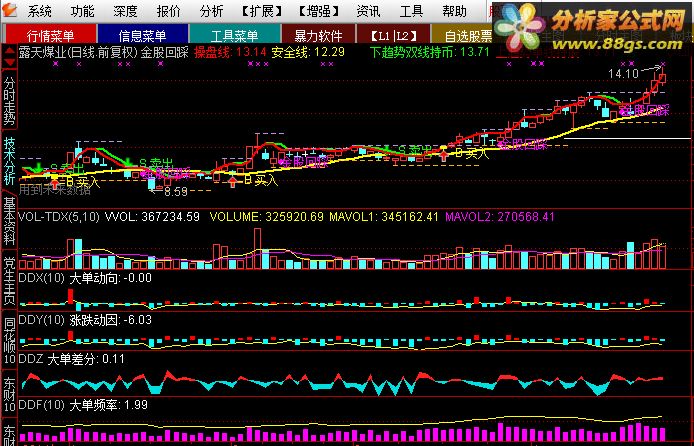The image size is (694, 446).
Task: Click the DDX(10) 大单动向 label
Action: [85, 278]
